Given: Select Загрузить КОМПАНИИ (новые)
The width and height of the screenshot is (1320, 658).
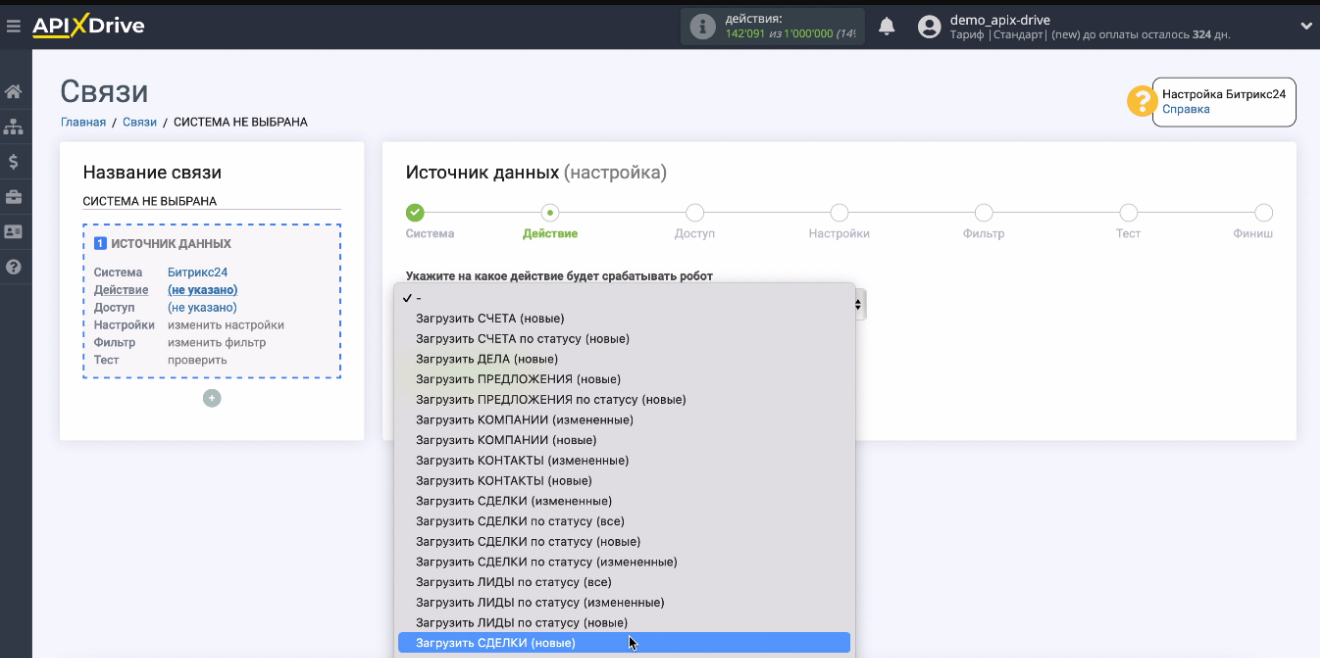Looking at the screenshot, I should pyautogui.click(x=624, y=440).
